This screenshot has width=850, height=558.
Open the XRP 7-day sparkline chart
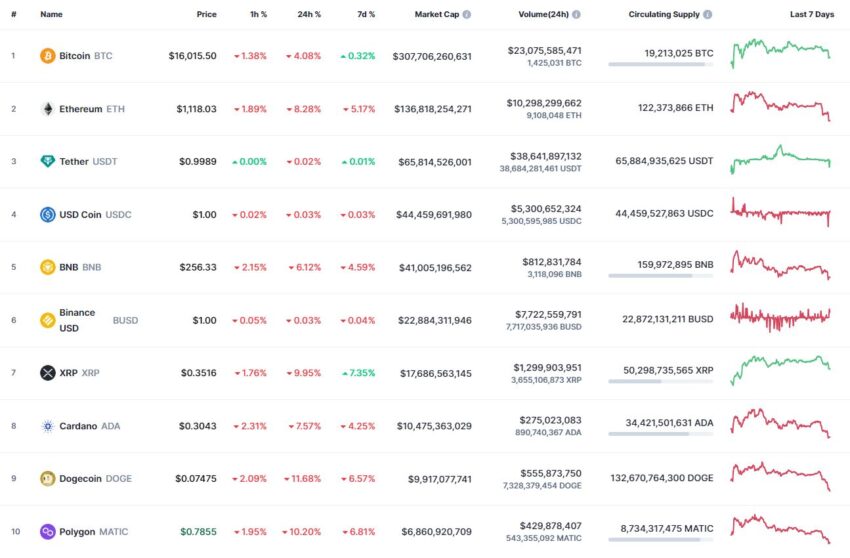[781, 370]
